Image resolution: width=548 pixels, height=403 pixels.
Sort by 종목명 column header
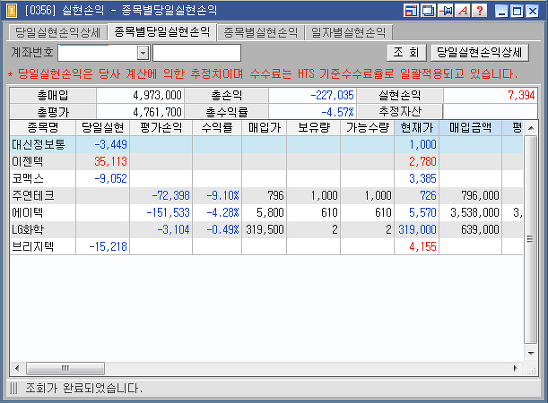pos(43,128)
